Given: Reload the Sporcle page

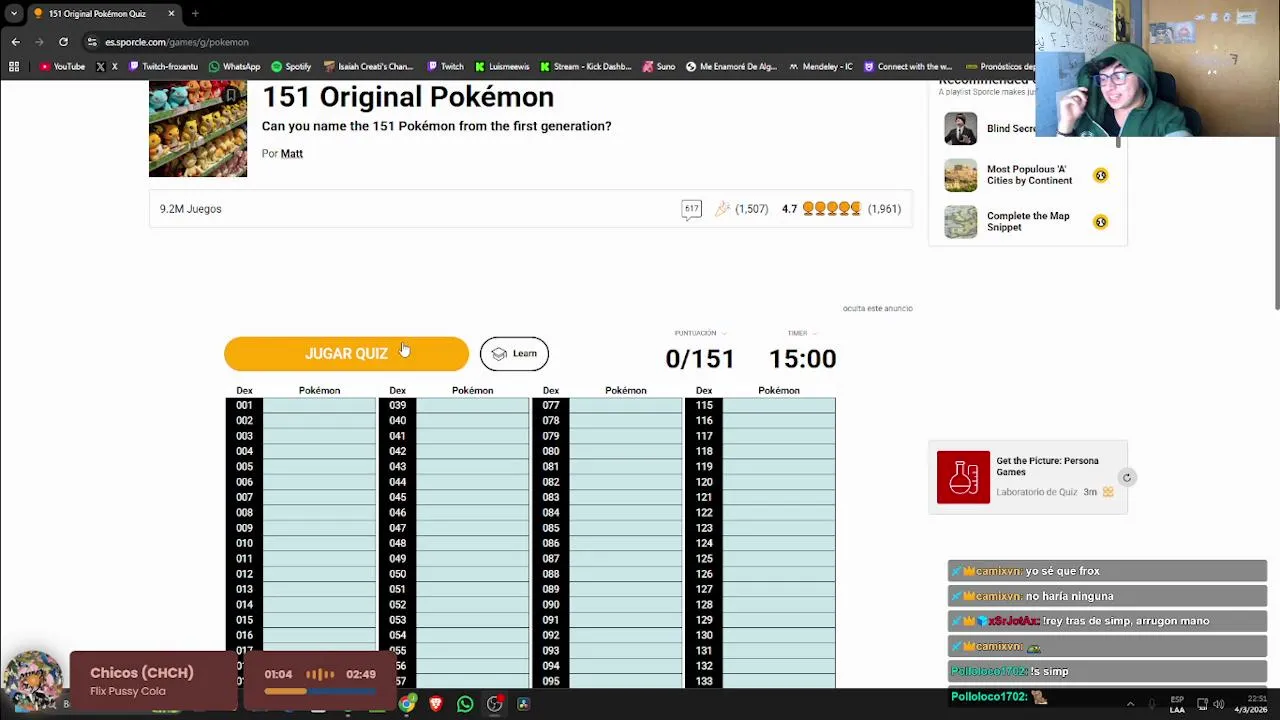Looking at the screenshot, I should (x=63, y=42).
